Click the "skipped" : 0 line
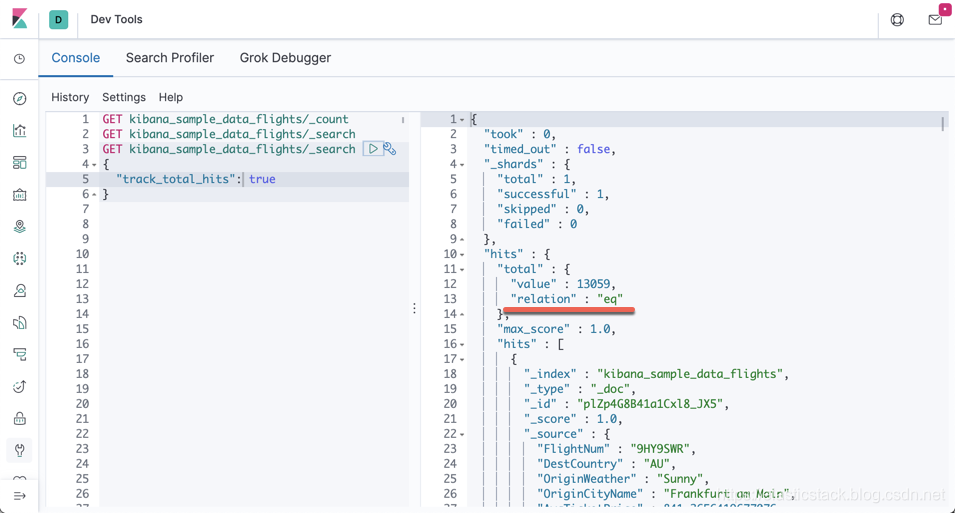 [543, 209]
